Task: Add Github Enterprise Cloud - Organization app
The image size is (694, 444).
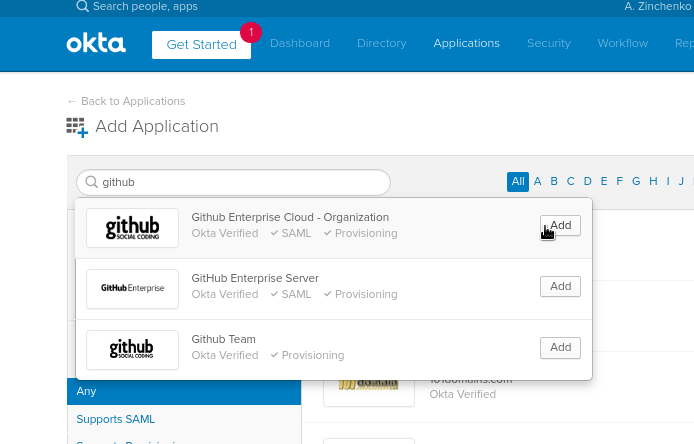Action: point(560,225)
